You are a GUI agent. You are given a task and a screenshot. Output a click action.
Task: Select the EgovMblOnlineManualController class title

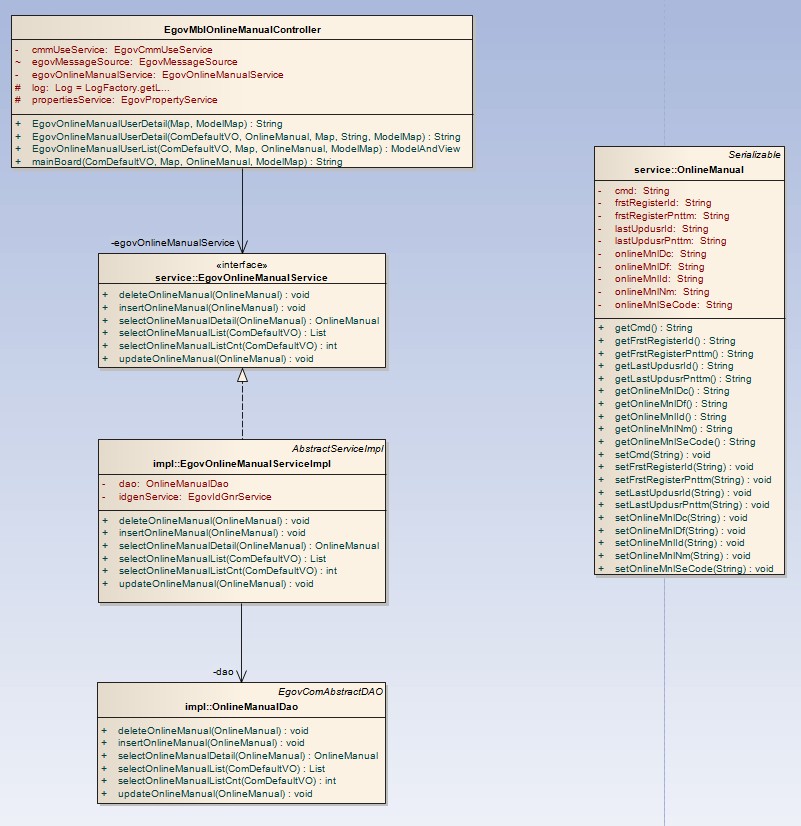pyautogui.click(x=242, y=30)
